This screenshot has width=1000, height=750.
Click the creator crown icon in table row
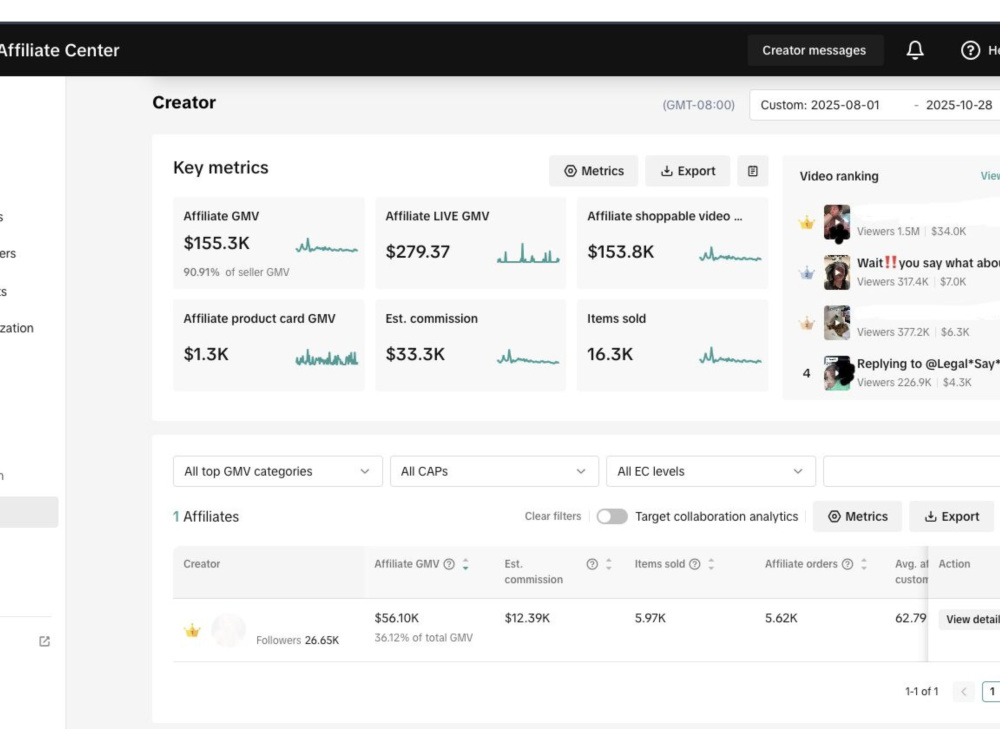click(192, 631)
